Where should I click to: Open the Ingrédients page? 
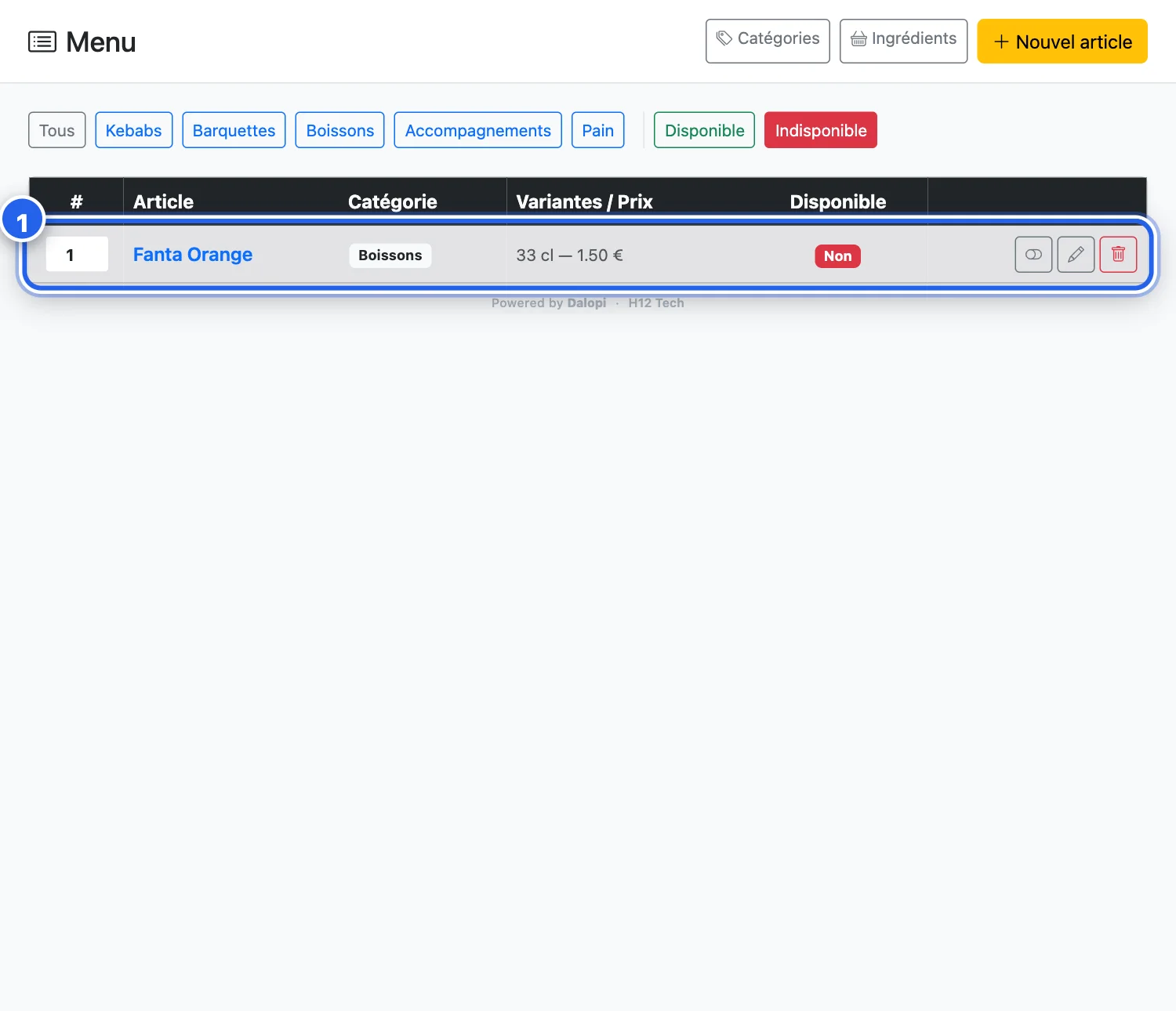coord(903,41)
